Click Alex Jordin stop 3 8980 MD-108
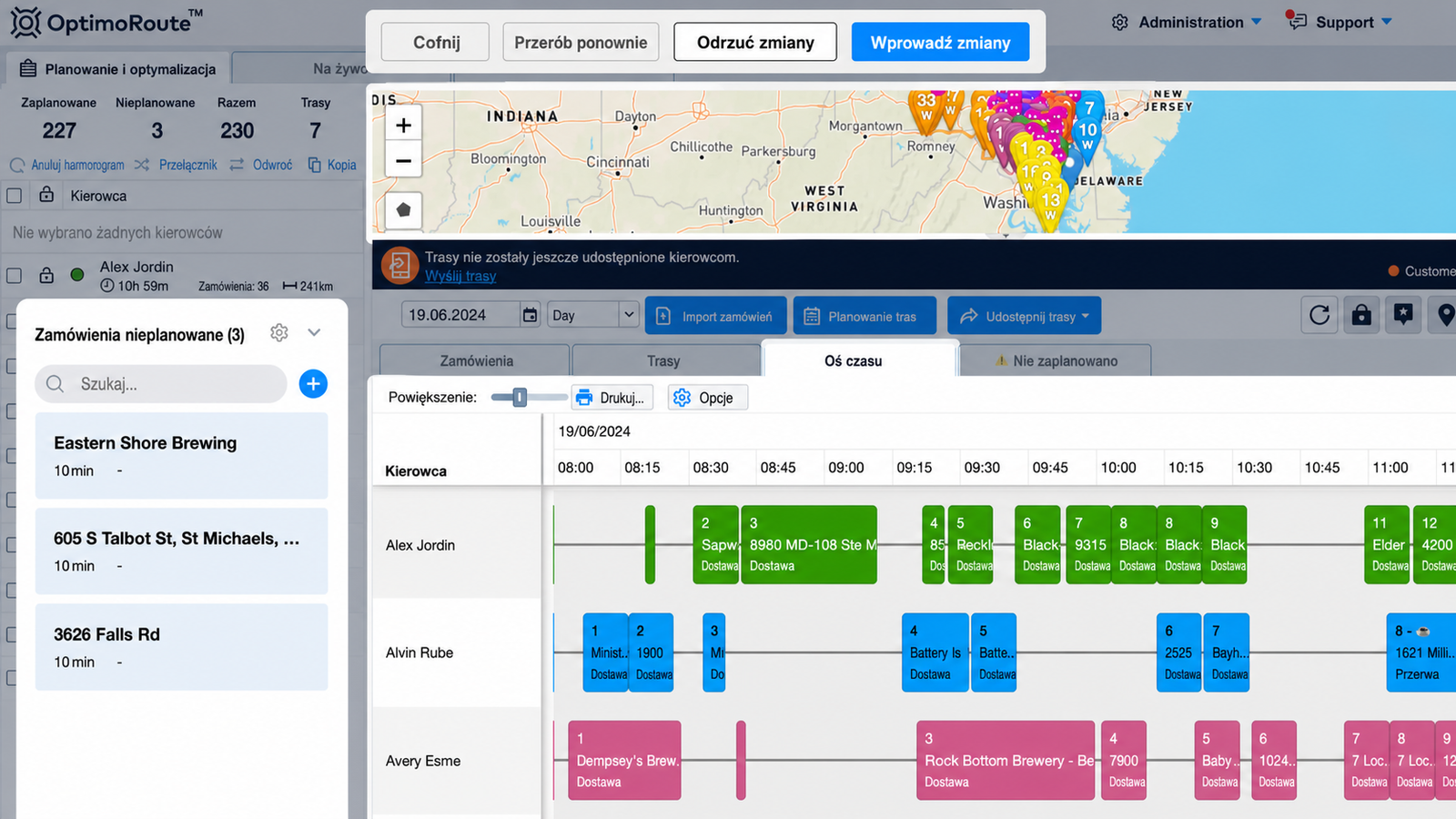 [809, 544]
